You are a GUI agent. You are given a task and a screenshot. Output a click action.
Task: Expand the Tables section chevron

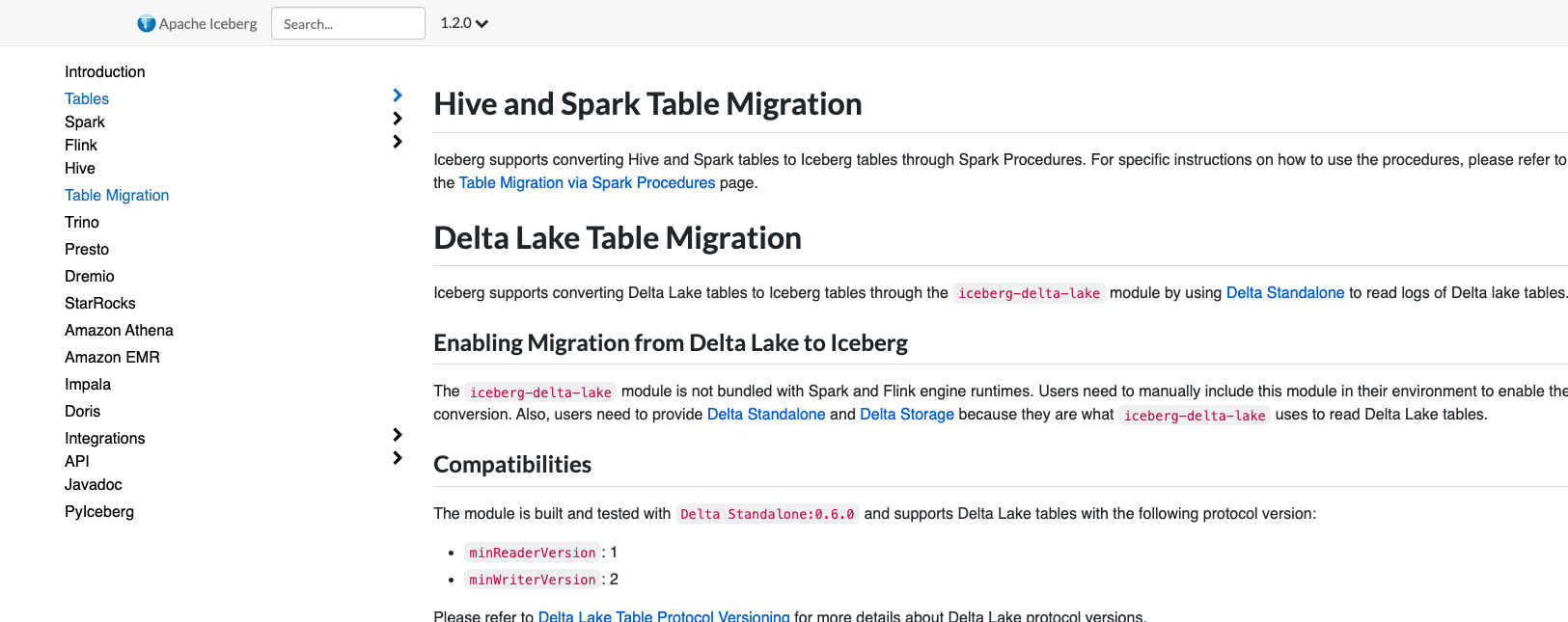(398, 95)
